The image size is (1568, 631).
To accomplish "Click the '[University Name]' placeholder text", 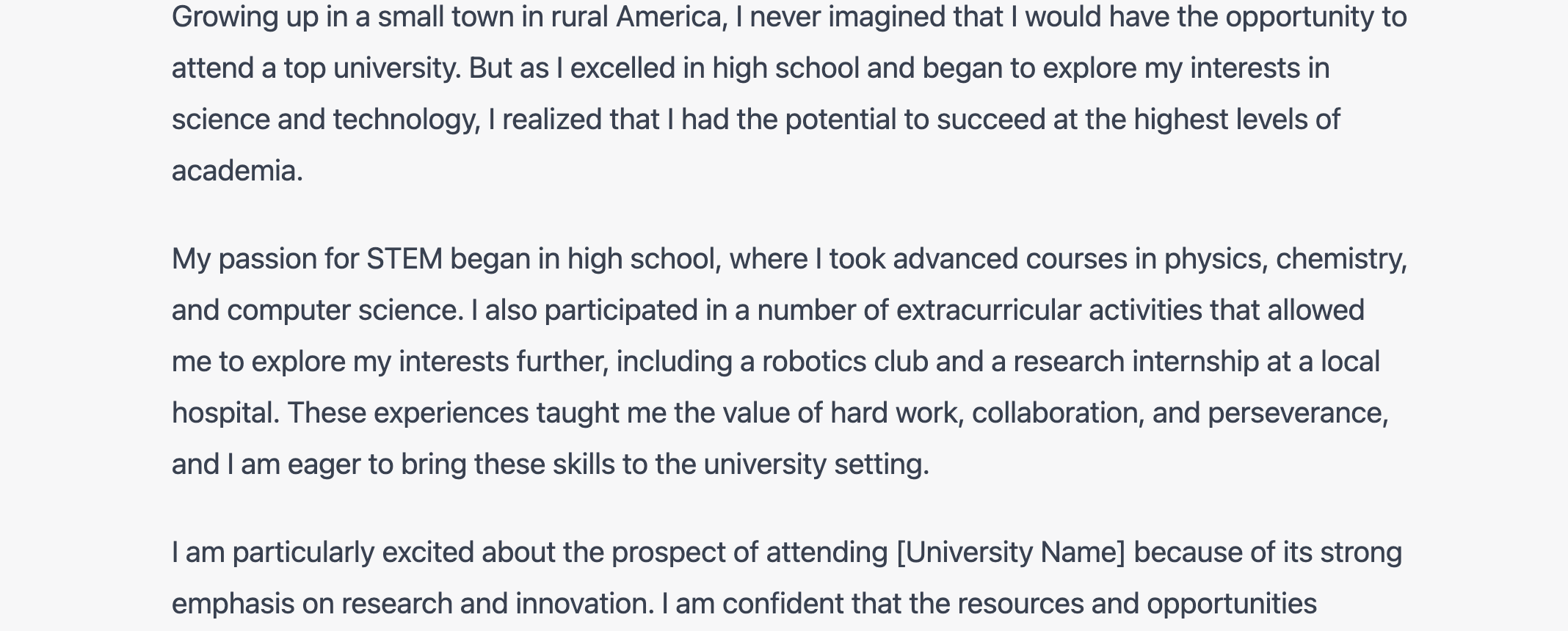I will tap(1011, 552).
